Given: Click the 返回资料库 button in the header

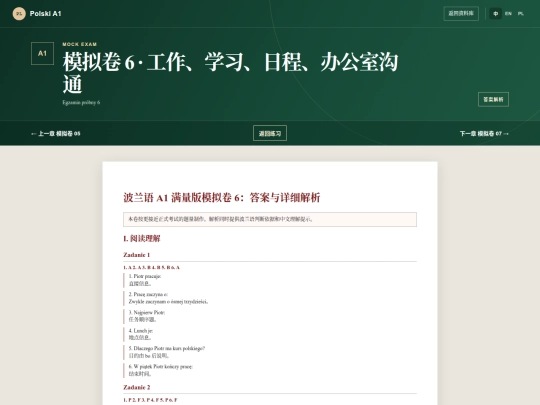Looking at the screenshot, I should 461,13.
